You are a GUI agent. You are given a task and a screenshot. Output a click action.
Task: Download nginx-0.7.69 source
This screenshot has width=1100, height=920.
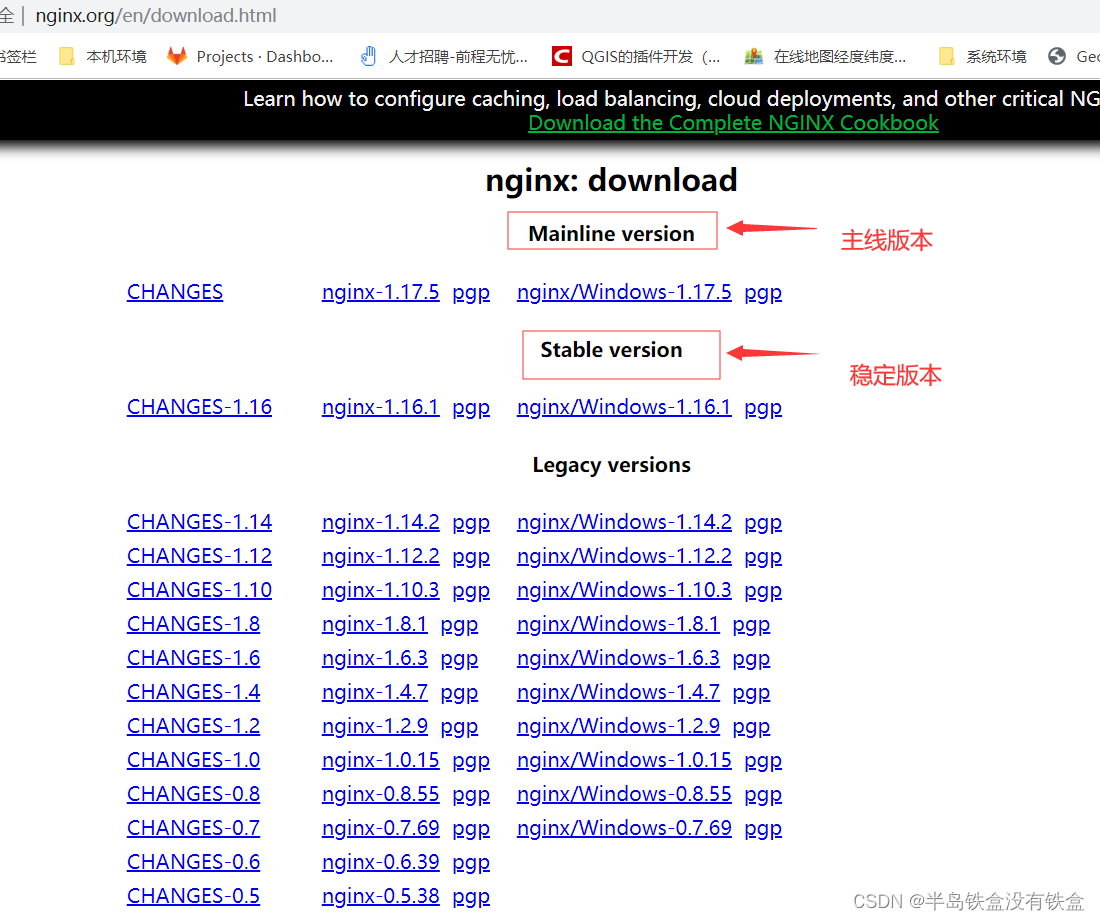[x=380, y=828]
